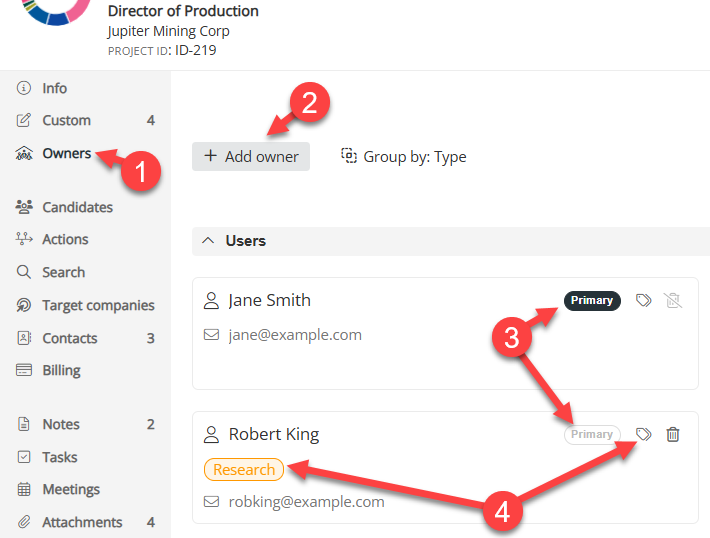
Task: Open Target companies from sidebar
Action: tap(98, 305)
